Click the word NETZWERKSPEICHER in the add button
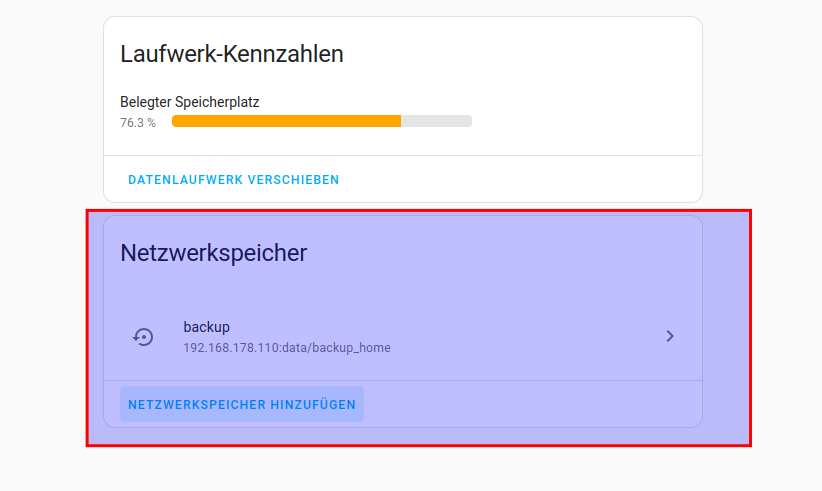The image size is (822, 491). (196, 405)
